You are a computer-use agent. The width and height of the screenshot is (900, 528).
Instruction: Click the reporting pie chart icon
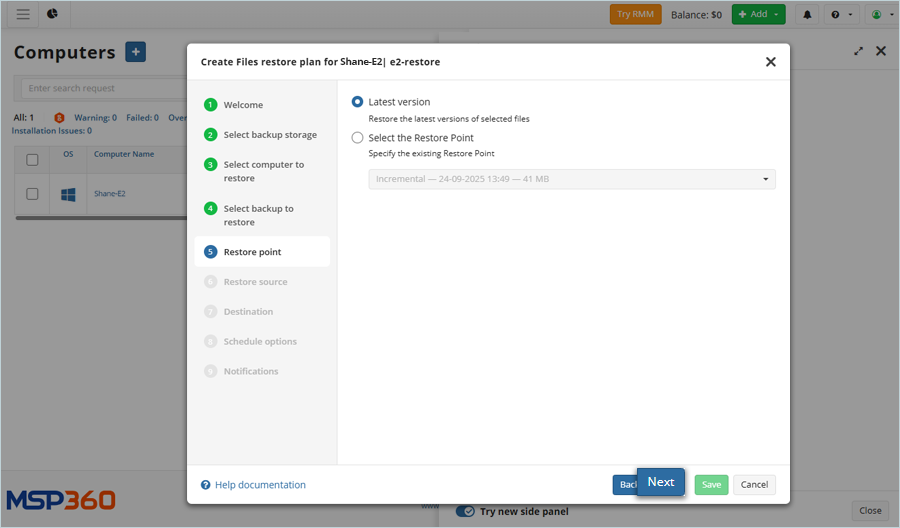pyautogui.click(x=52, y=14)
